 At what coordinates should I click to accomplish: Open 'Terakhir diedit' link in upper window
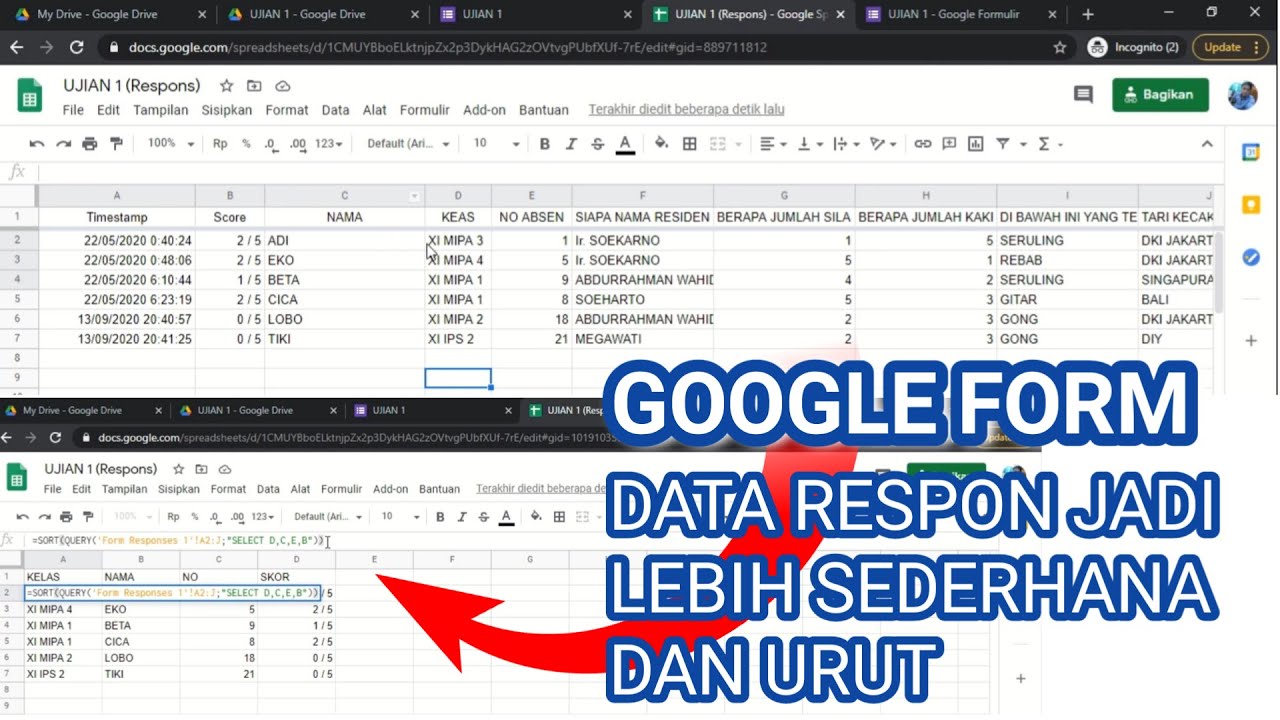point(686,110)
